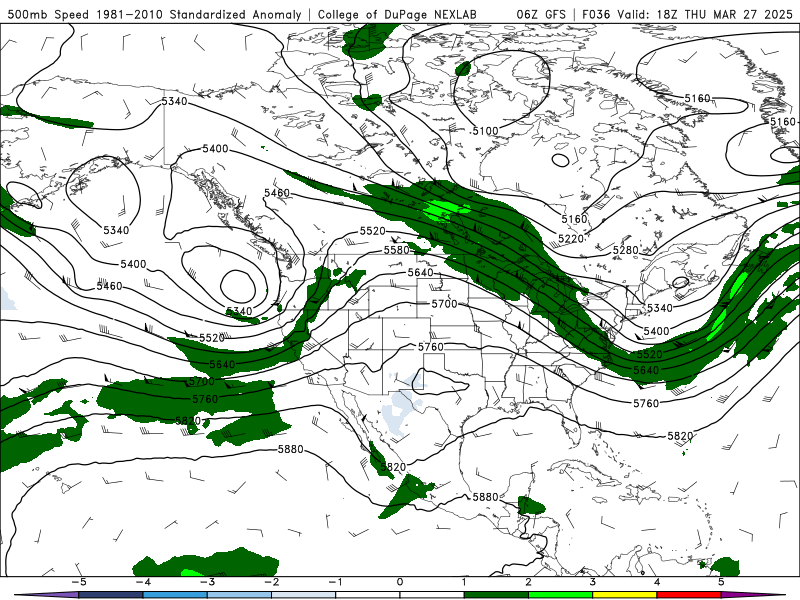Click the colorbar tick label '-2'
This screenshot has height=600, width=800.
click(x=271, y=582)
